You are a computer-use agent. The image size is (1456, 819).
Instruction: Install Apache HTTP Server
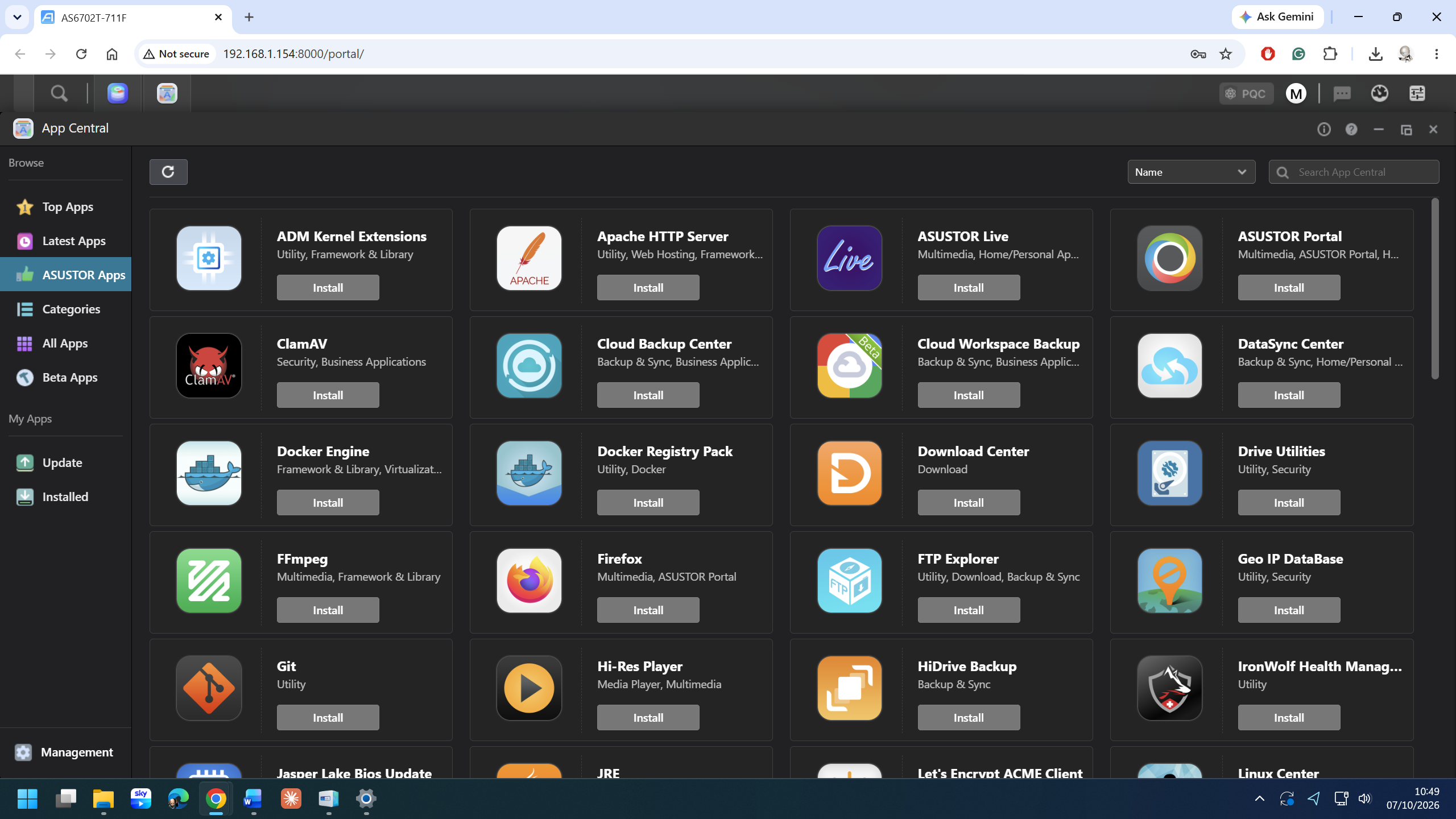click(648, 288)
